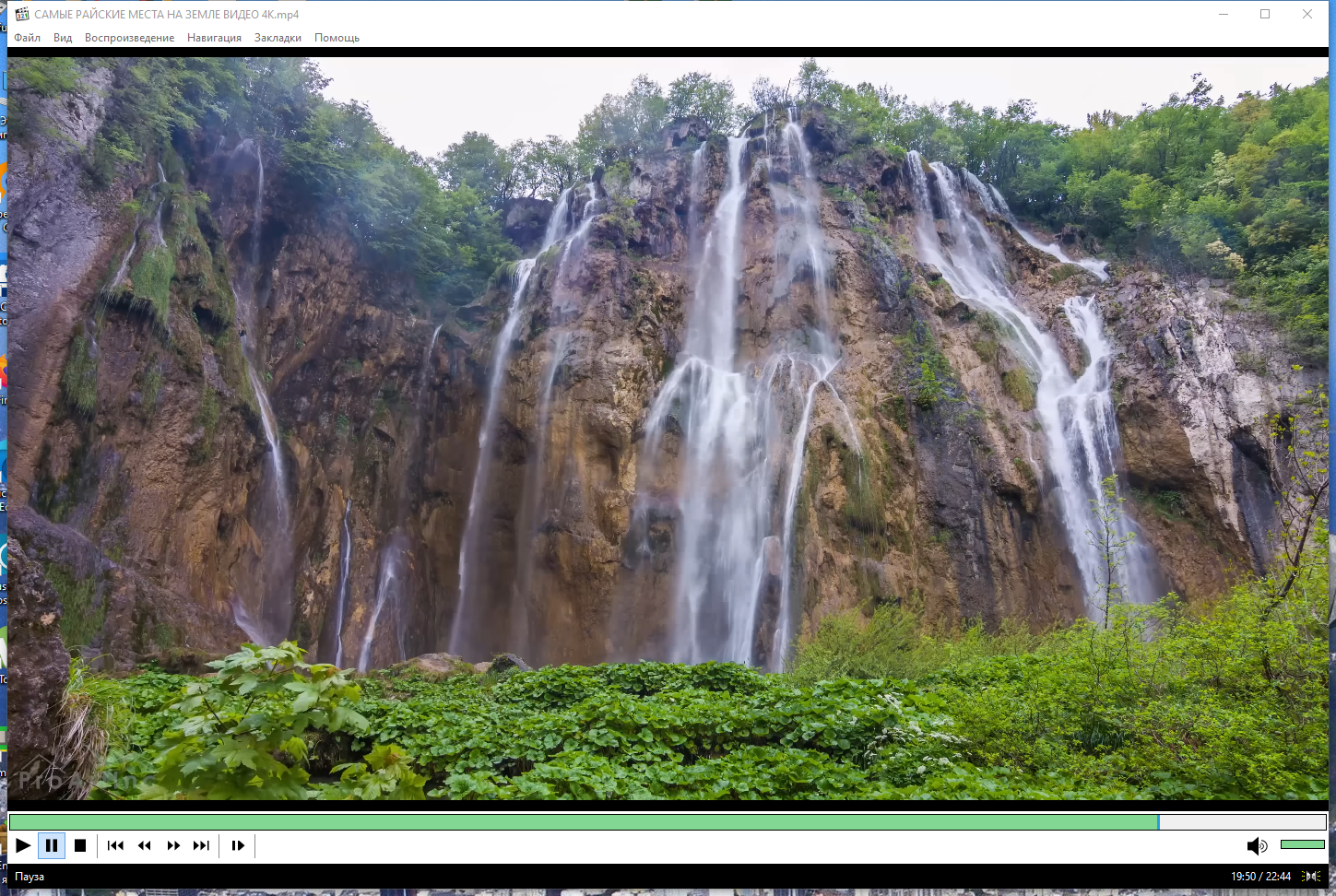
Task: Rewind the video with the decrease-speed button
Action: 144,845
